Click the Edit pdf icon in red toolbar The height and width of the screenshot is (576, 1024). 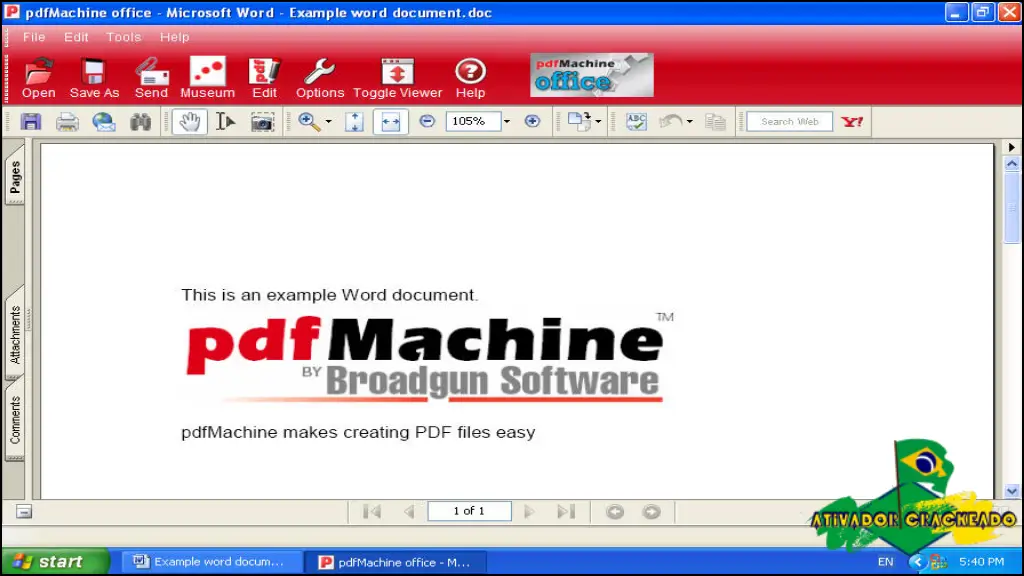tap(264, 78)
